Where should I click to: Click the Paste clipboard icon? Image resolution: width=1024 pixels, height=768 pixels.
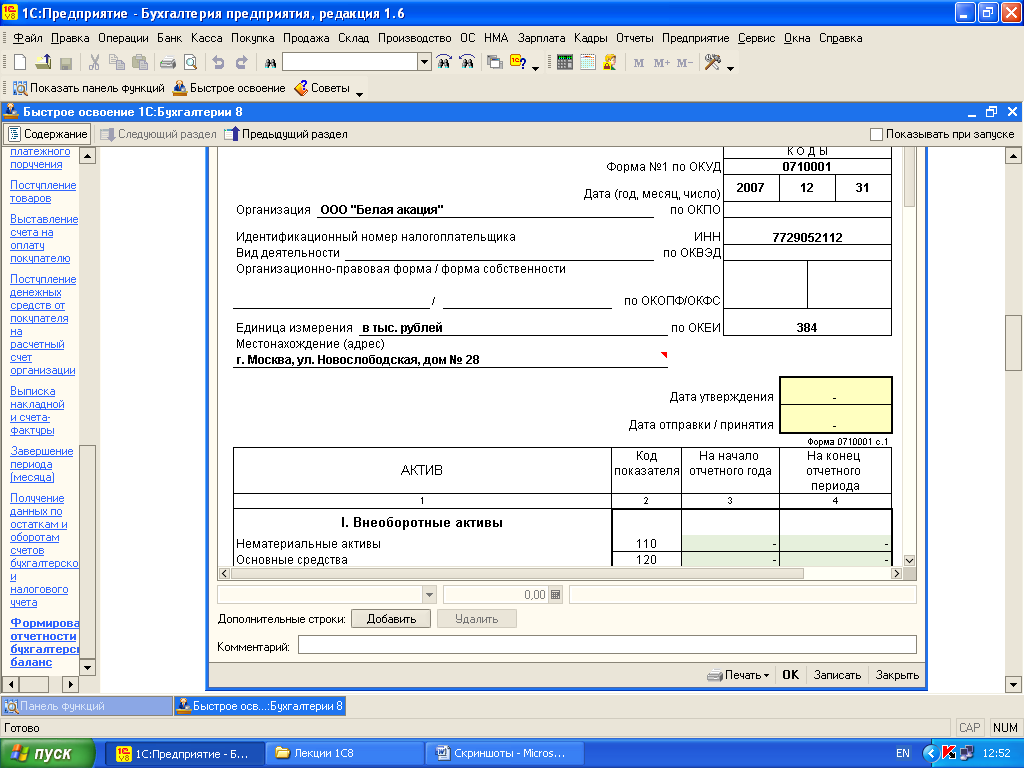pyautogui.click(x=140, y=63)
